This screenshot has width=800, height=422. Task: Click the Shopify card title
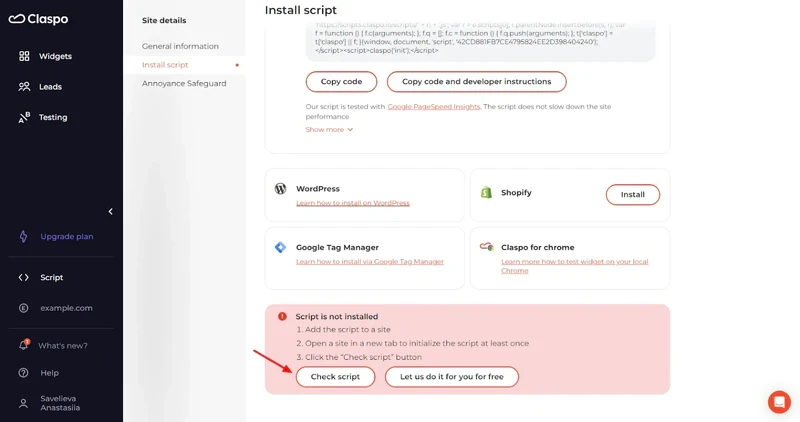516,192
